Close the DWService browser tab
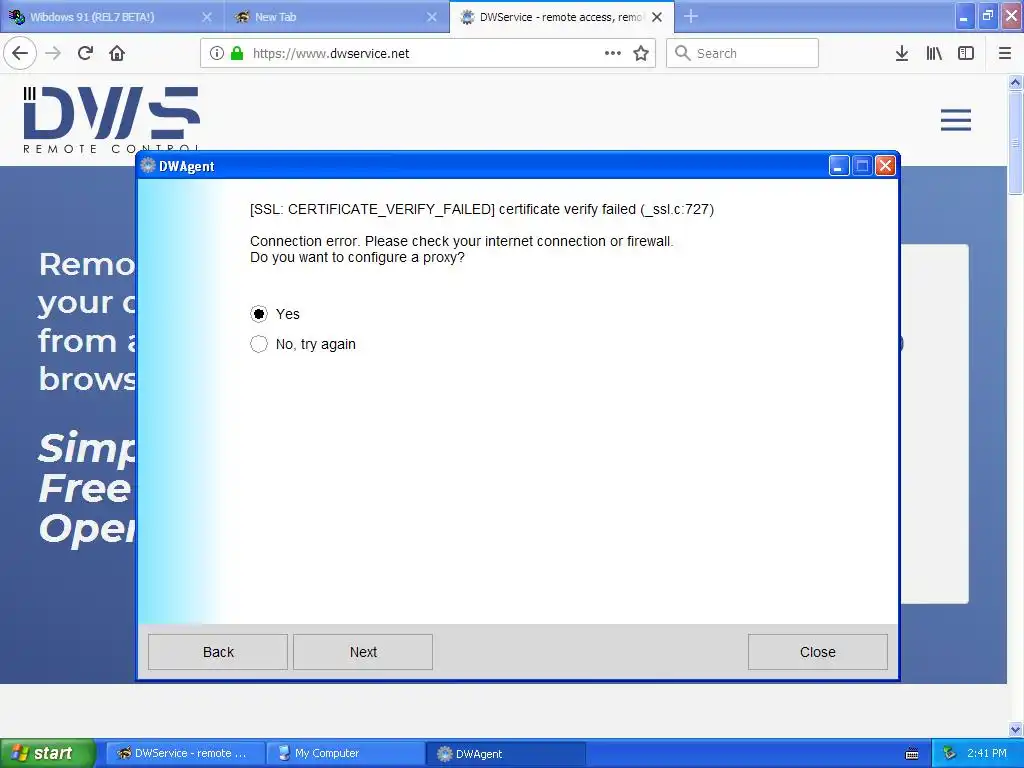Image resolution: width=1024 pixels, height=768 pixels. (657, 17)
